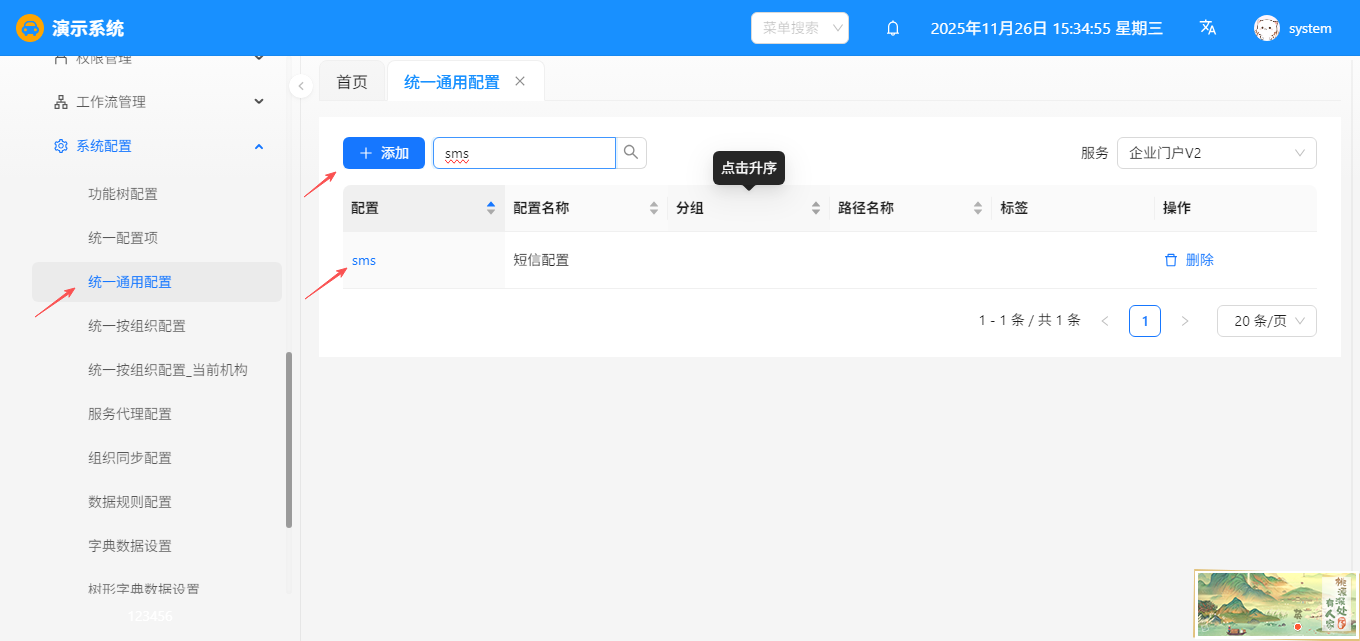Switch to the 首页 tab
This screenshot has height=641, width=1360.
352,82
